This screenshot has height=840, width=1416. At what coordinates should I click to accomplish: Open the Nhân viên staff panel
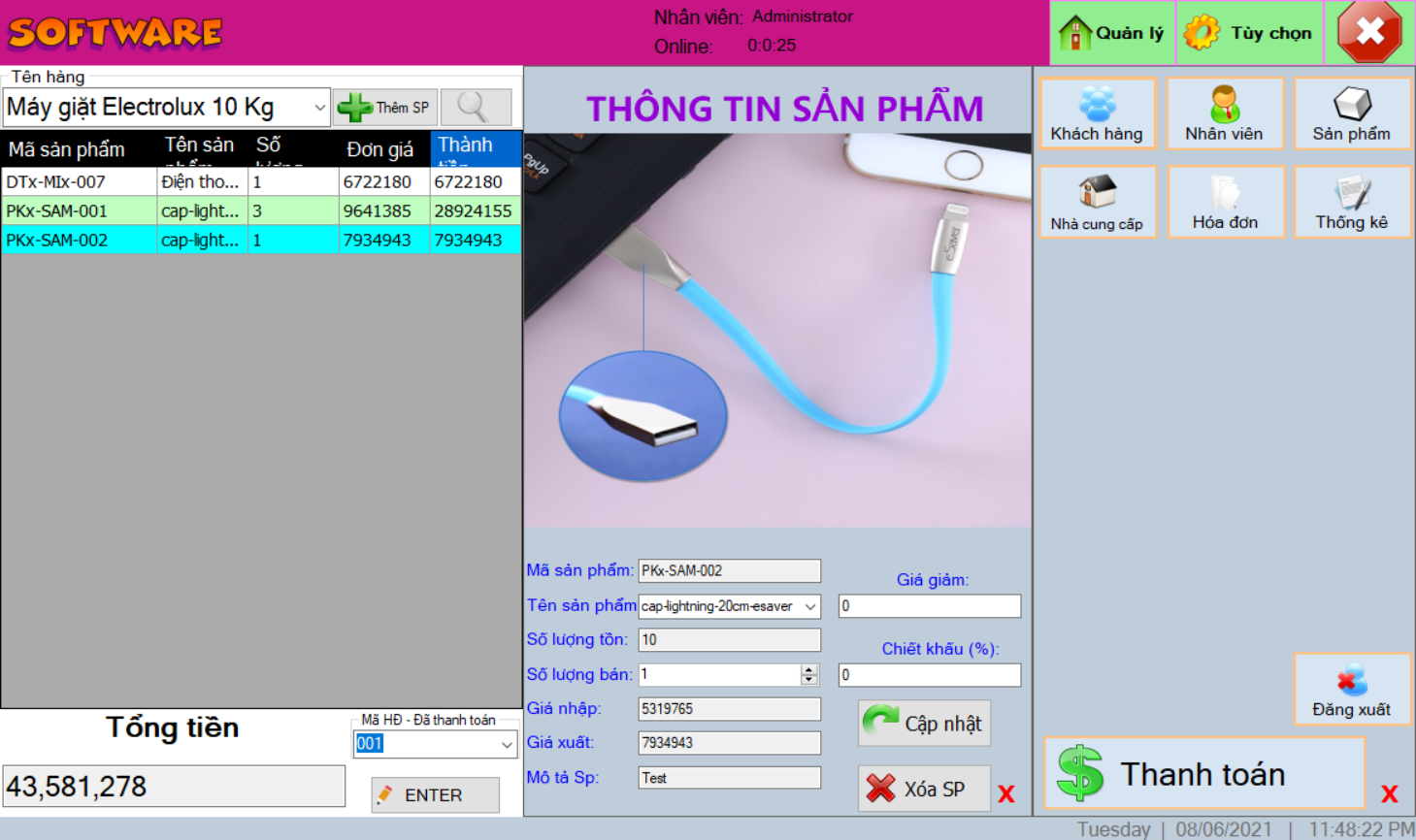click(1224, 113)
